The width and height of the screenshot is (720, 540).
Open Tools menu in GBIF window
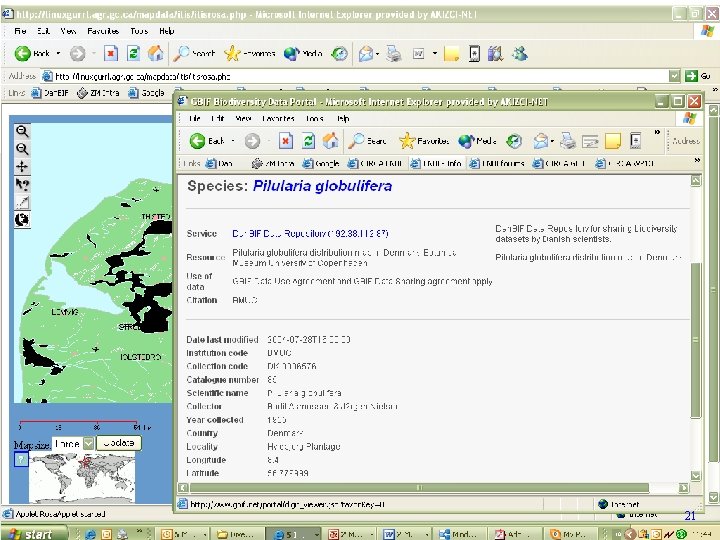click(315, 118)
